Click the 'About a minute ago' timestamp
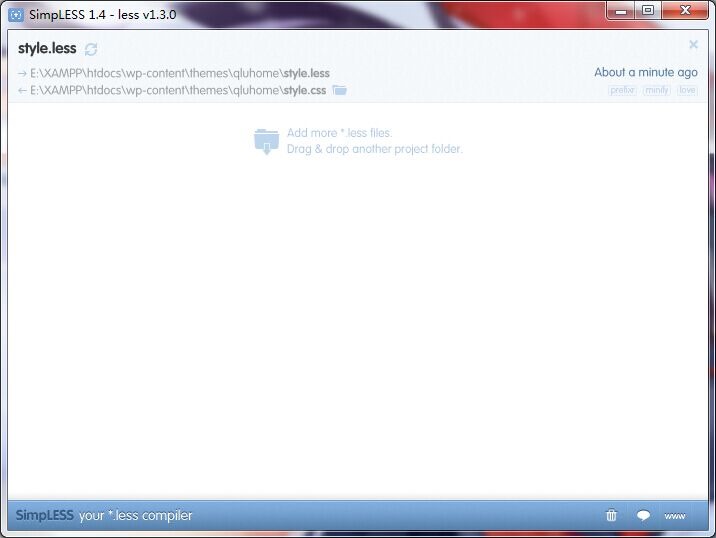 tap(646, 72)
